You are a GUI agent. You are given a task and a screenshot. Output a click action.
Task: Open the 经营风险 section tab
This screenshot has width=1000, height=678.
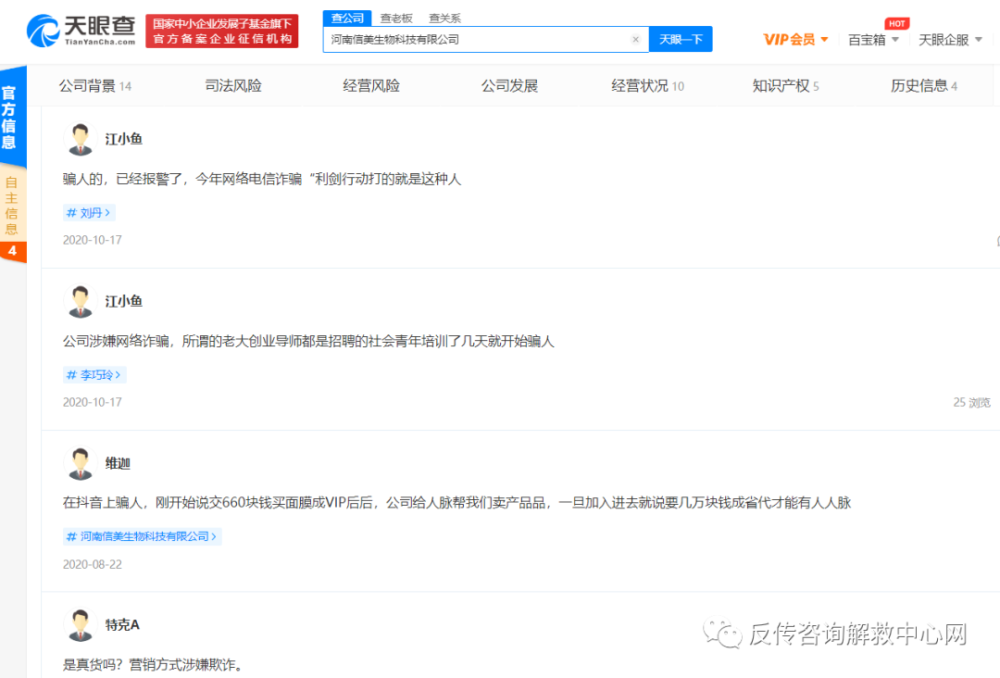371,85
